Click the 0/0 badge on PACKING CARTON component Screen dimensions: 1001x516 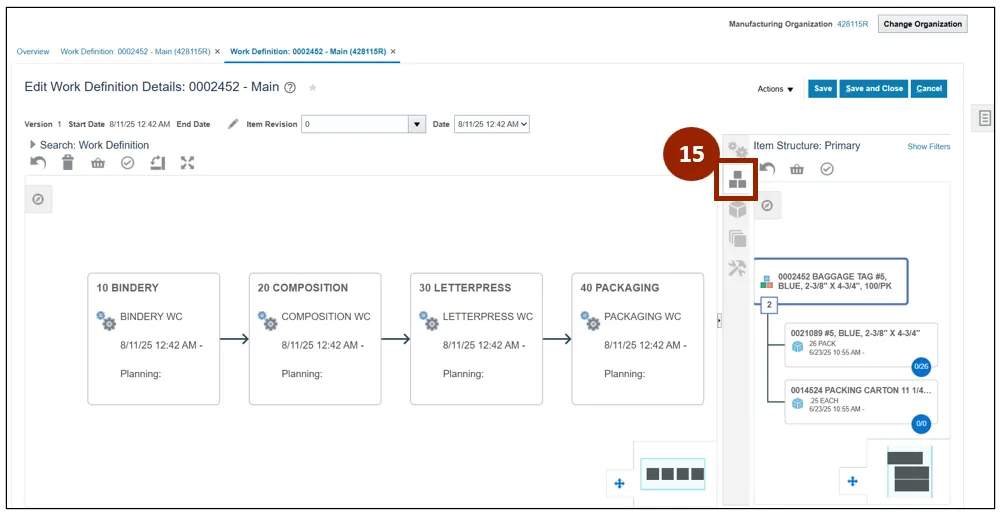click(x=921, y=423)
